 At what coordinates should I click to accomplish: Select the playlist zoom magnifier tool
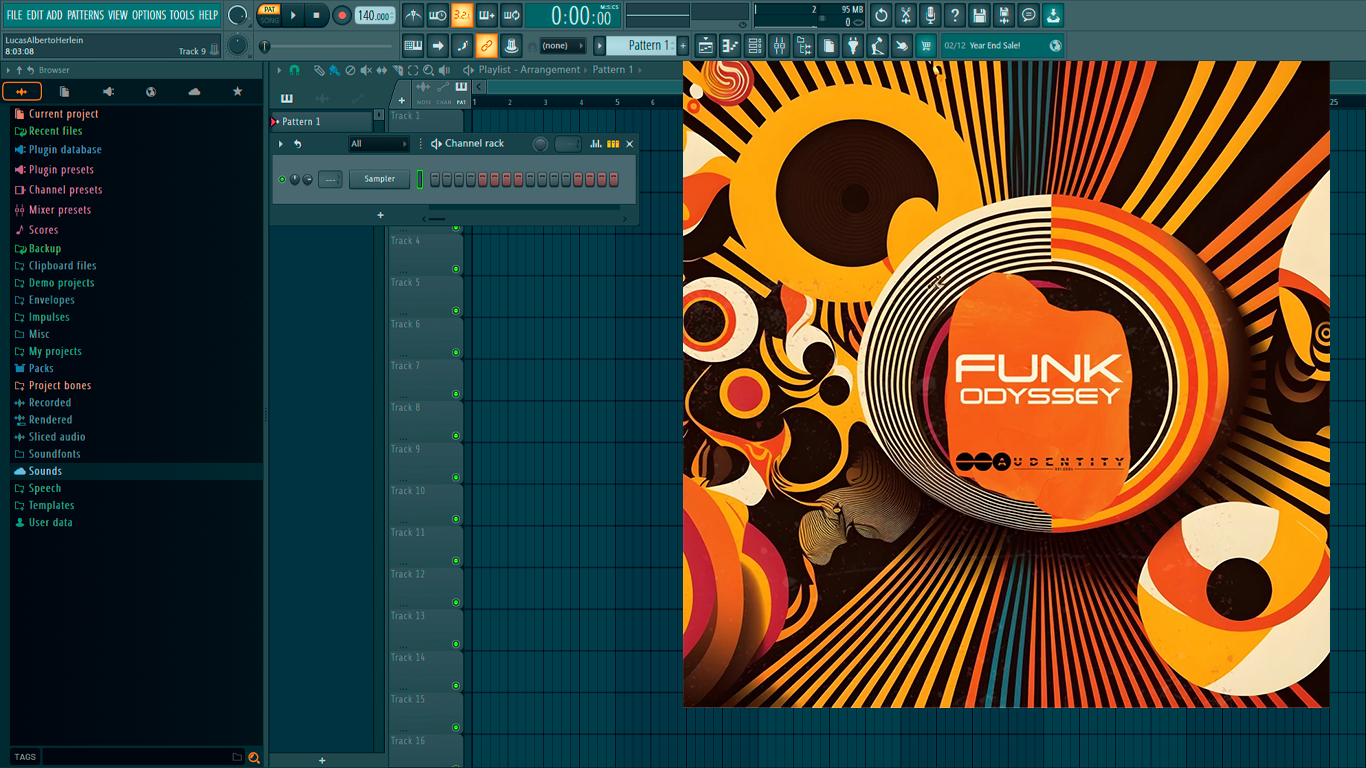pyautogui.click(x=428, y=70)
